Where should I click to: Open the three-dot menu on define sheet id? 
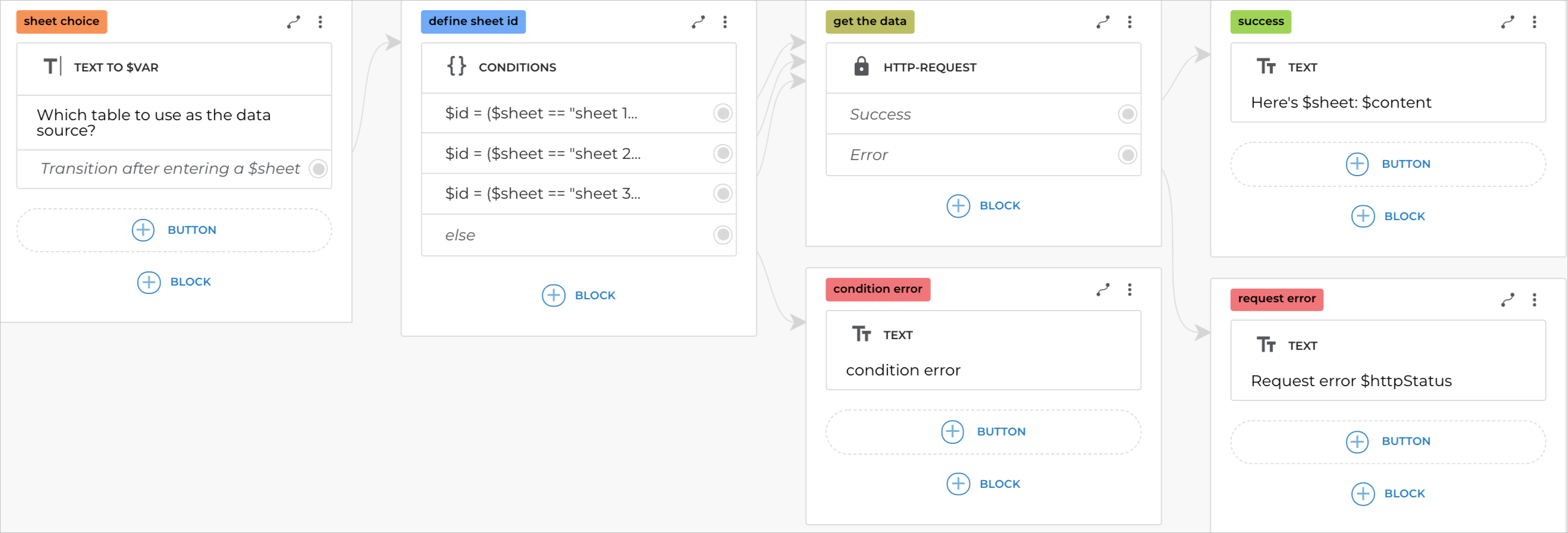point(725,22)
